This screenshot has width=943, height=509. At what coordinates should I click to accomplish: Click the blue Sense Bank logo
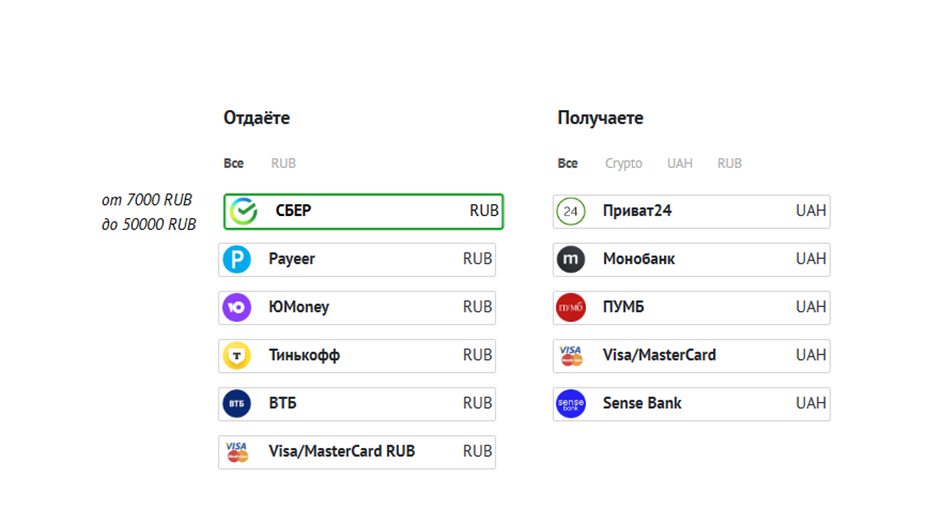[x=571, y=404]
